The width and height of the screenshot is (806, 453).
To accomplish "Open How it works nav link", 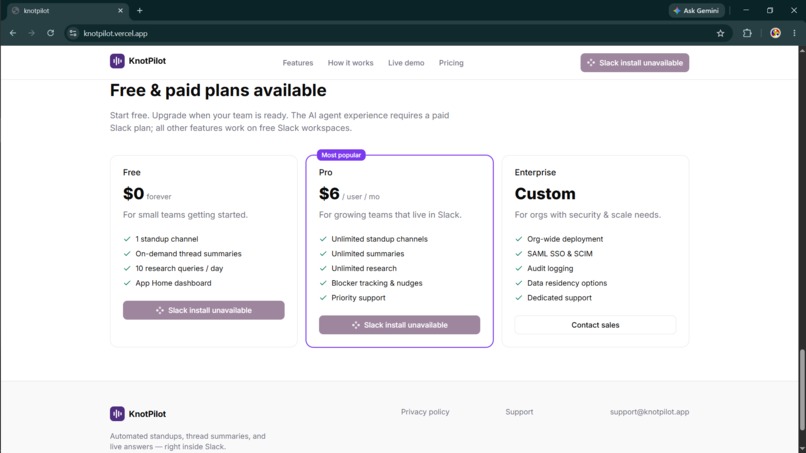I will [x=351, y=63].
